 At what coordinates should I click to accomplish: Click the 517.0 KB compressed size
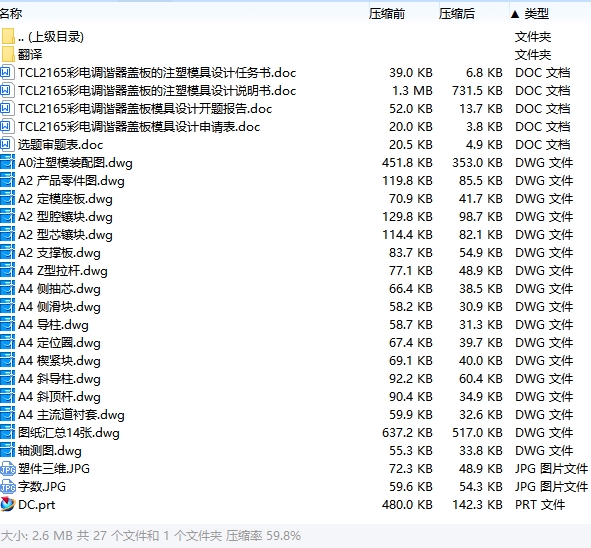[477, 433]
